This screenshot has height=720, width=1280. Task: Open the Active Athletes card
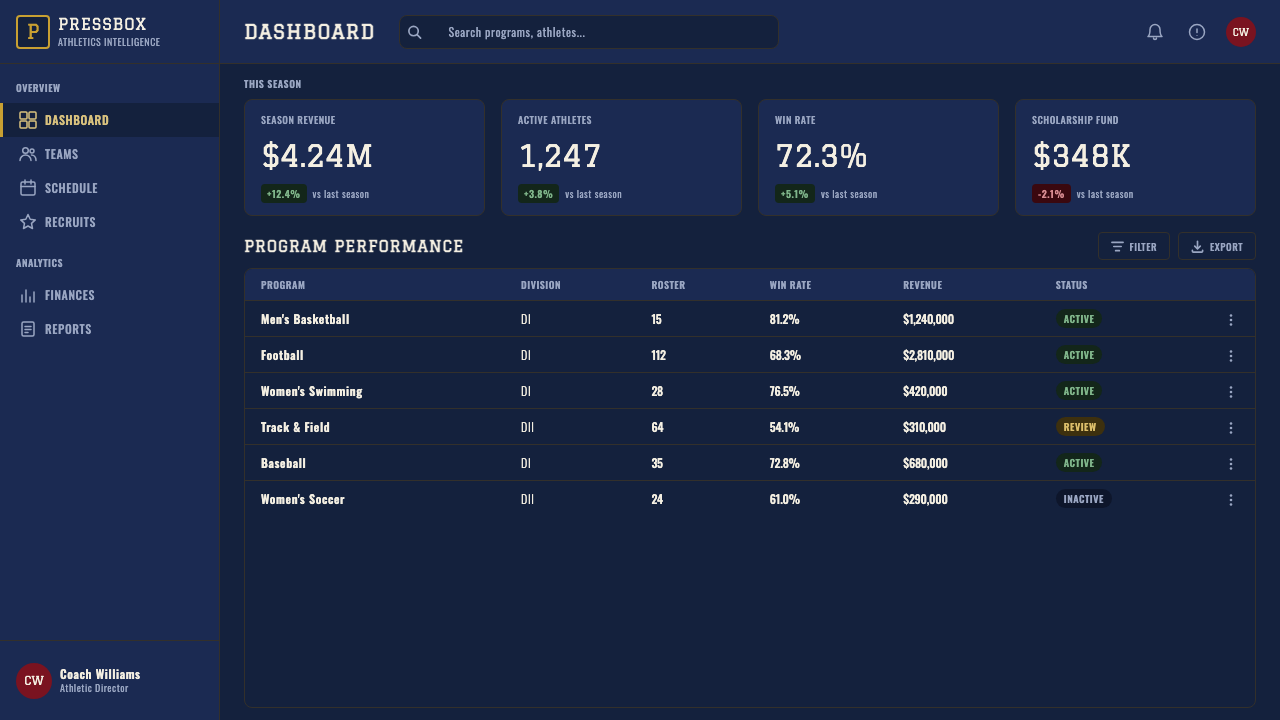(x=622, y=157)
